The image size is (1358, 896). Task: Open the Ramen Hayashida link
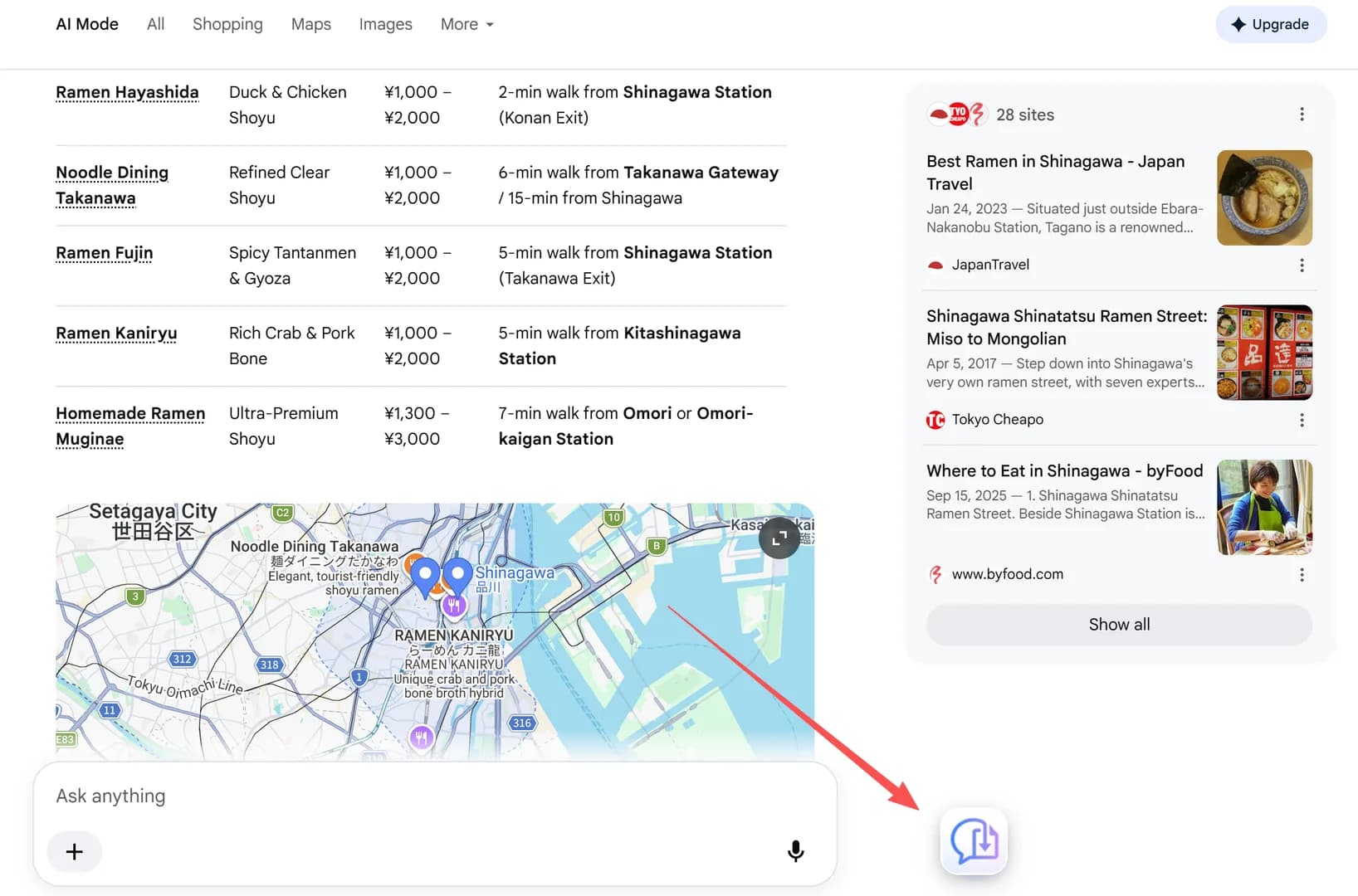point(127,92)
